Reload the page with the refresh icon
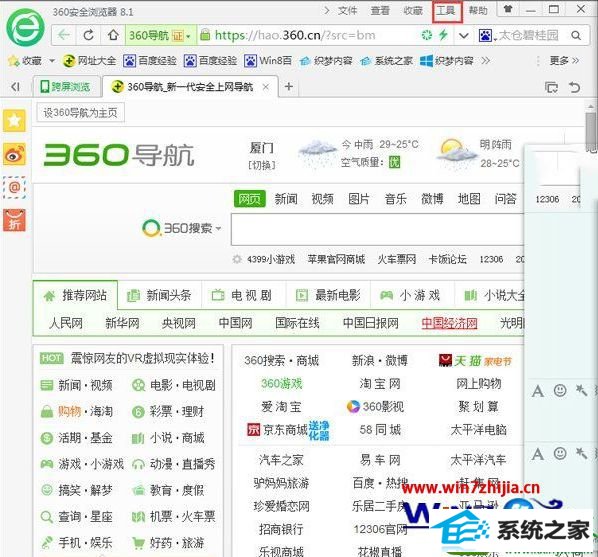The image size is (598, 557). (x=88, y=35)
